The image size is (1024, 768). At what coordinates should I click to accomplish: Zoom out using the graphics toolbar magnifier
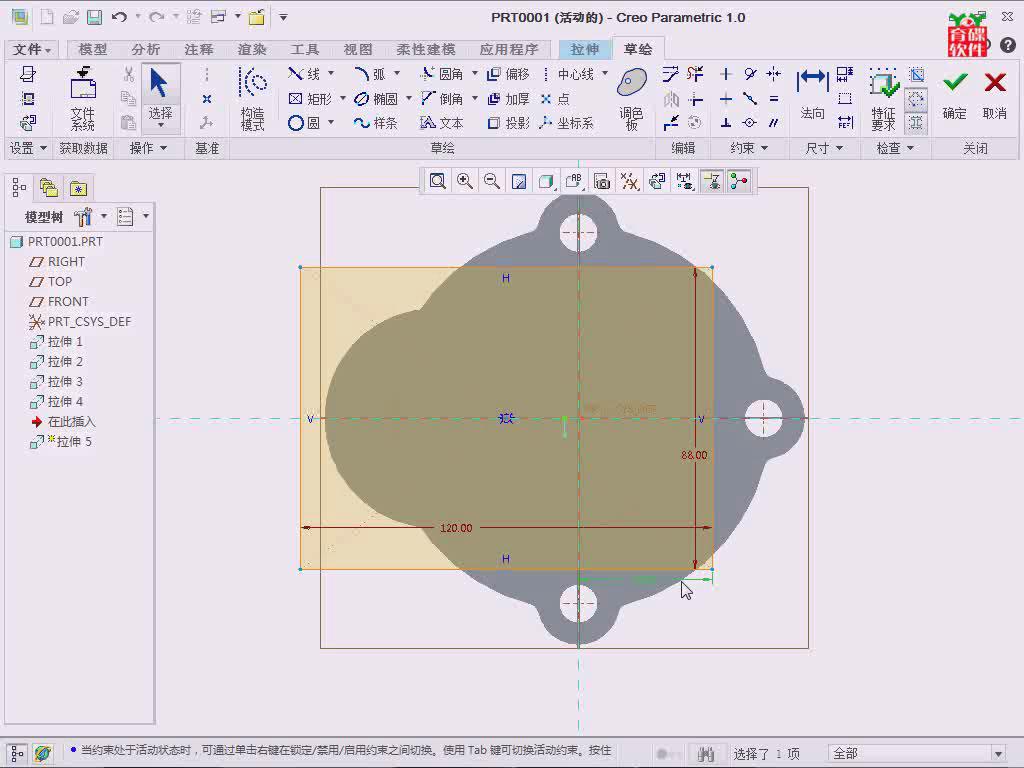click(x=492, y=181)
